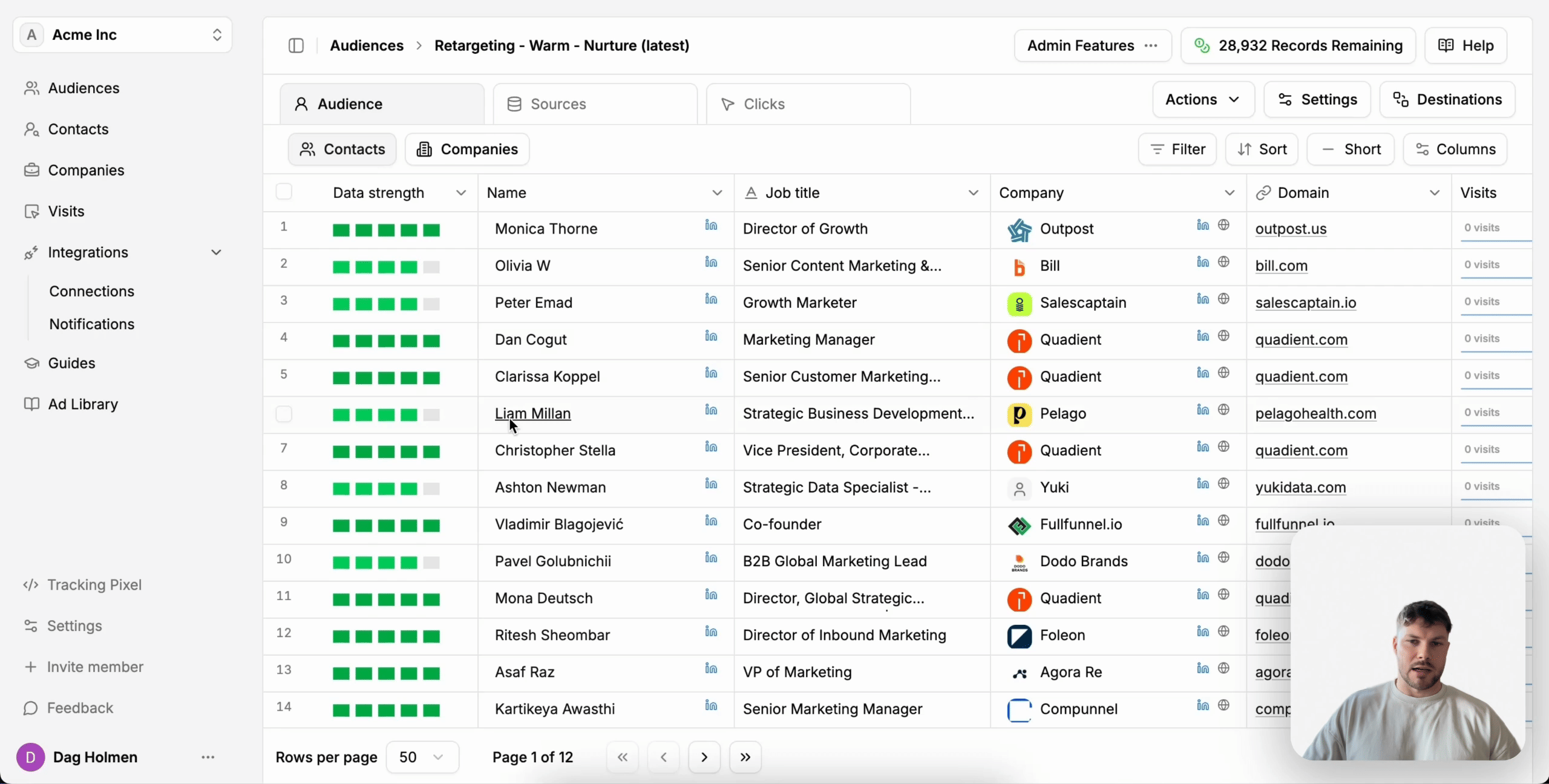The height and width of the screenshot is (784, 1549).
Task: Select the Companies sub-tab
Action: coord(467,149)
